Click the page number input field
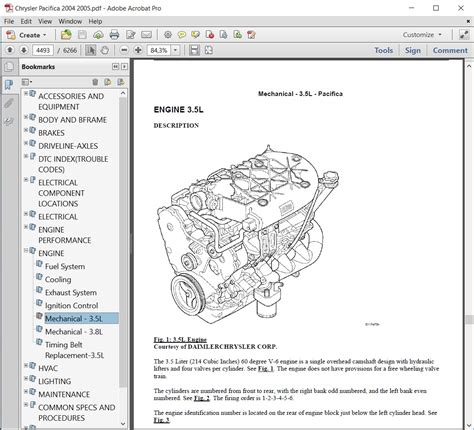 click(43, 50)
